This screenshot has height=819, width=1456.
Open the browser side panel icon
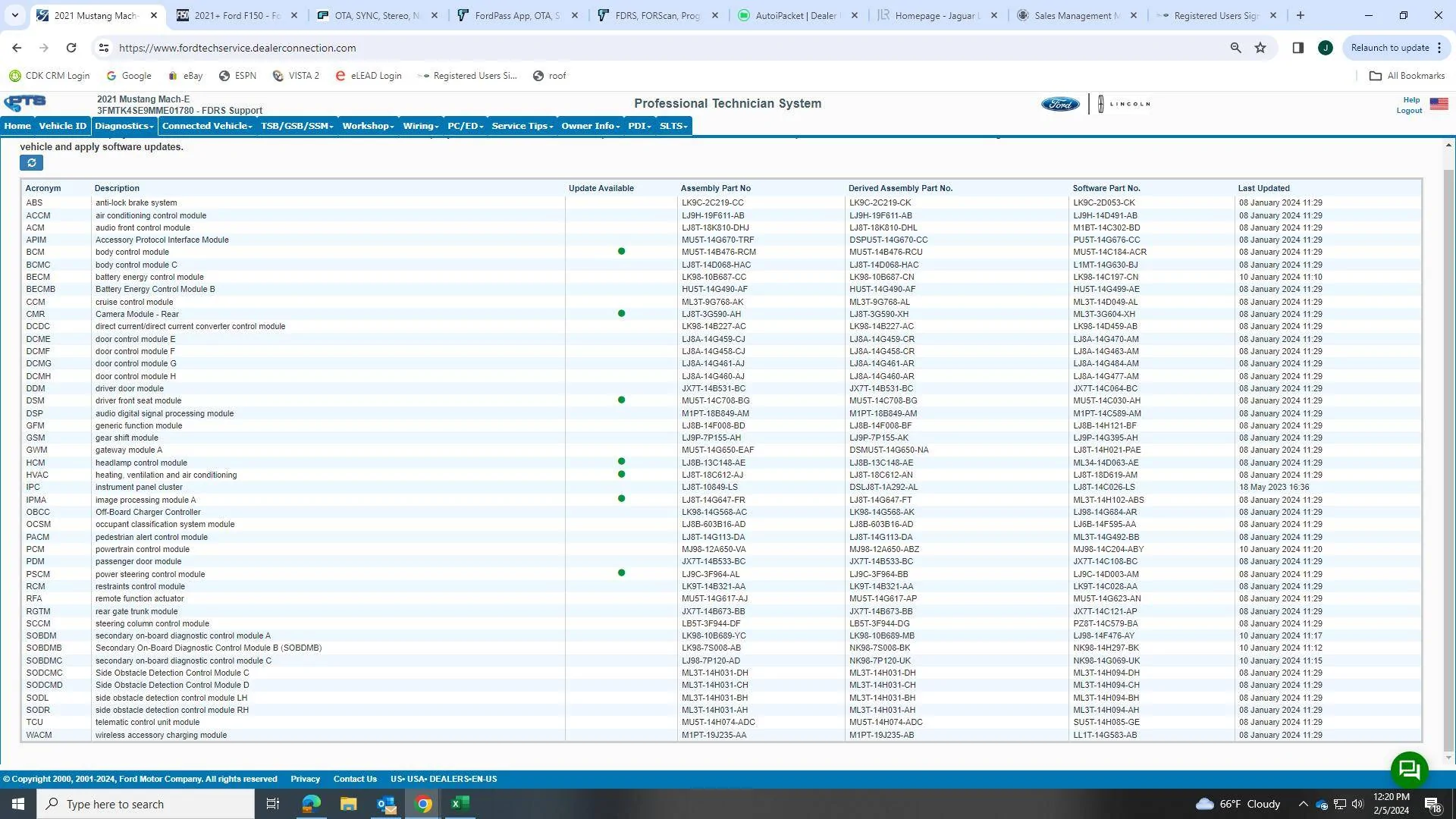(1298, 48)
